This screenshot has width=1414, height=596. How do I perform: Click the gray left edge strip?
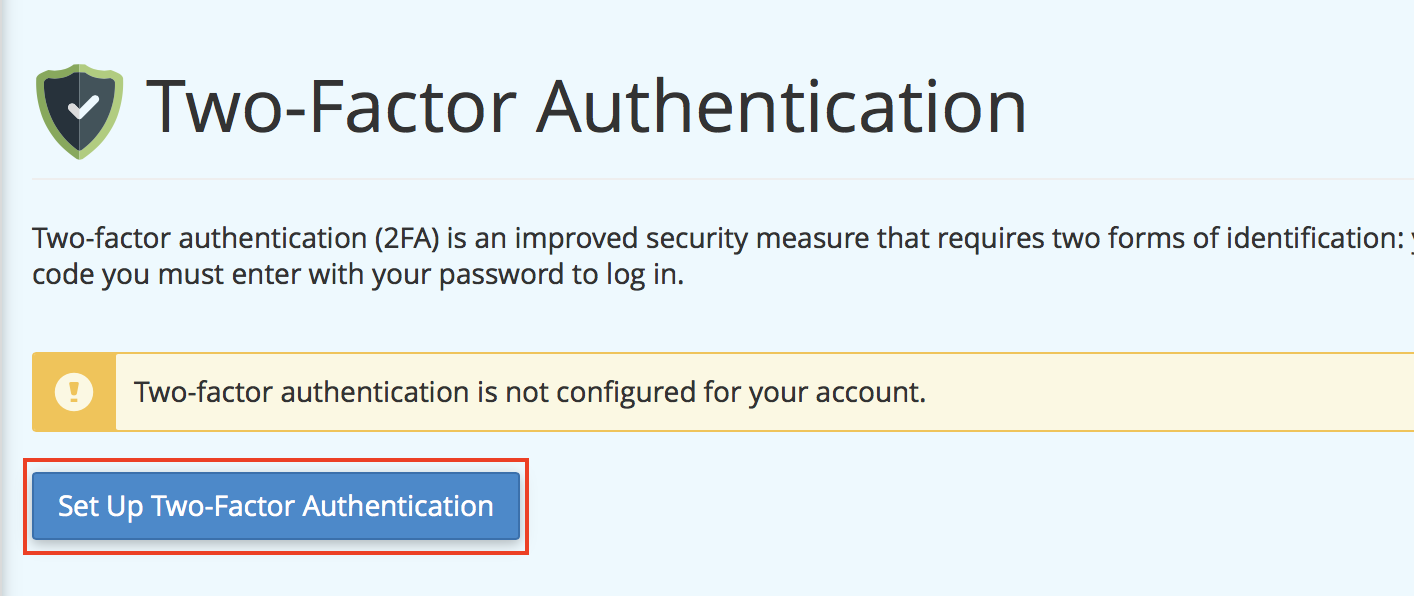click(6, 300)
